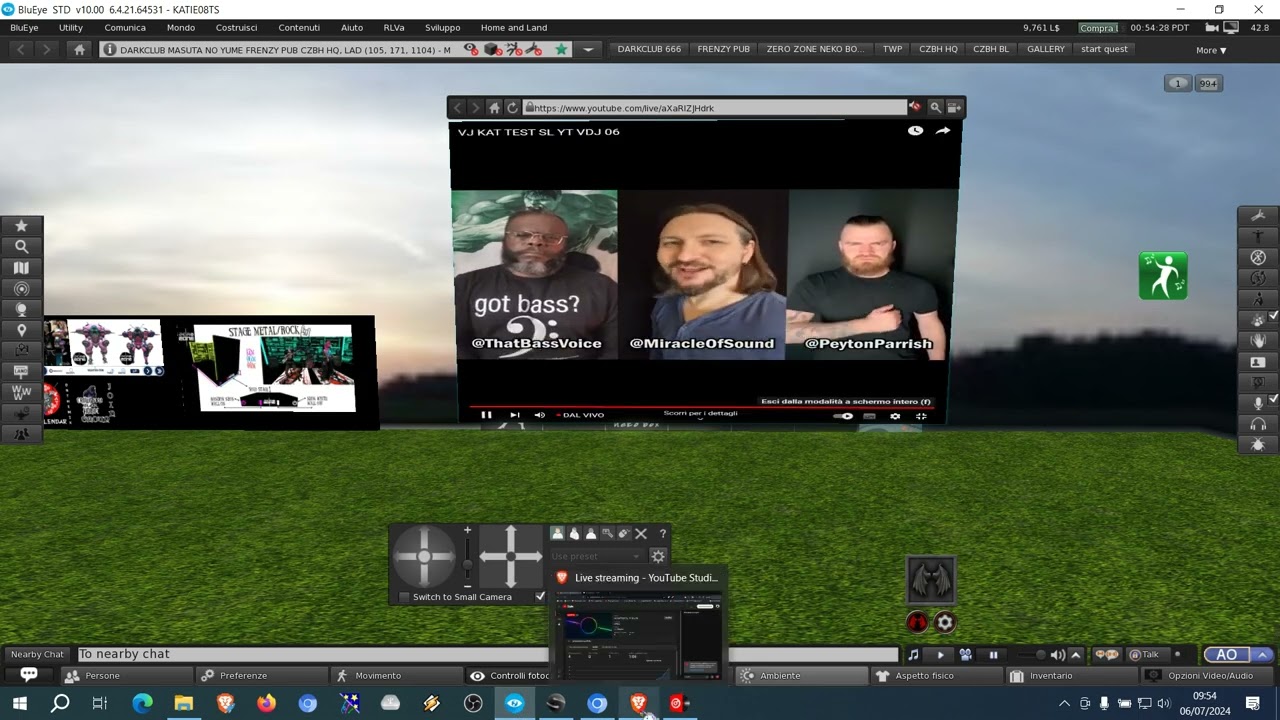Reload the media browser page
1280x720 pixels.
point(512,108)
